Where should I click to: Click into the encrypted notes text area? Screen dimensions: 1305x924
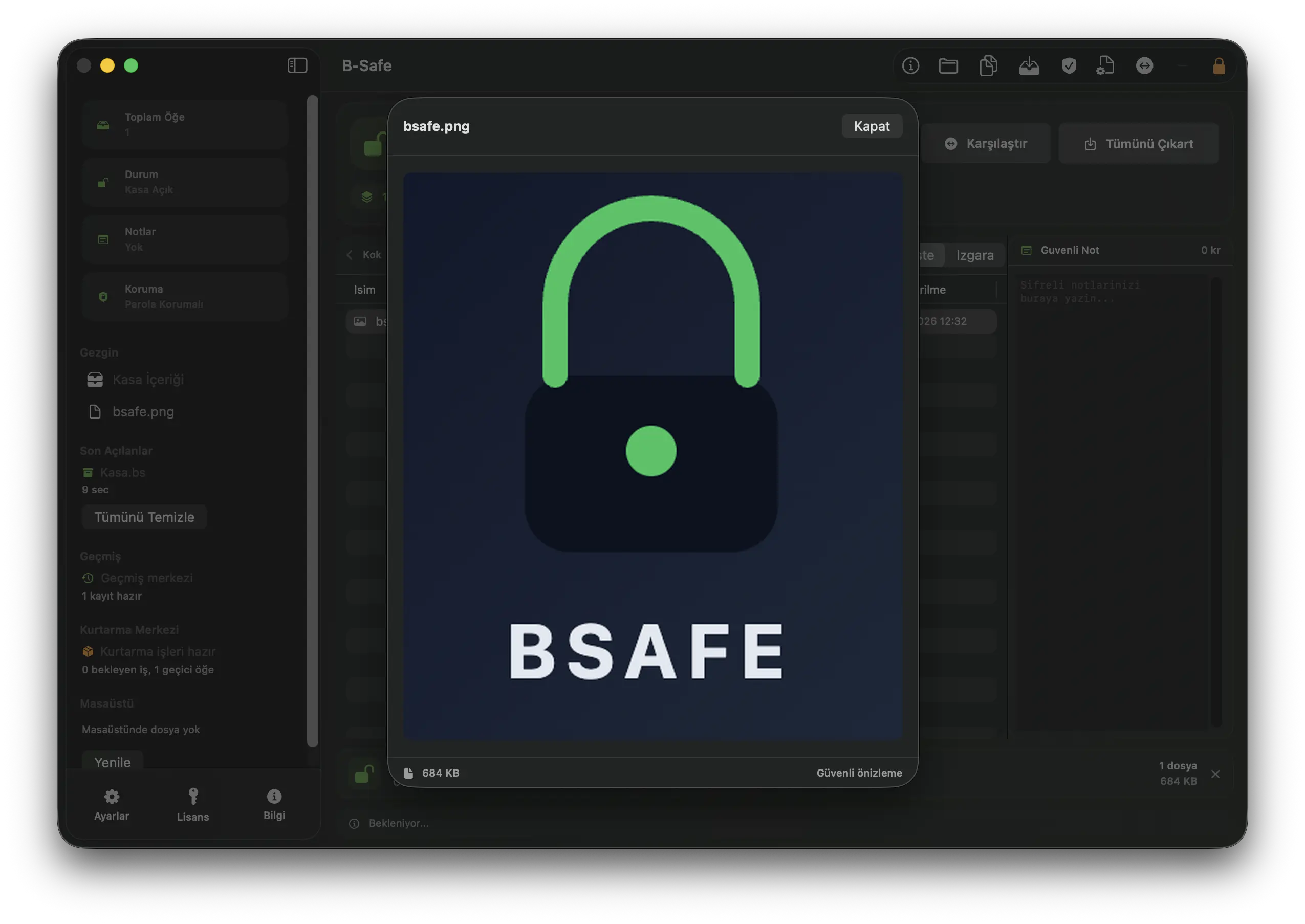1113,501
